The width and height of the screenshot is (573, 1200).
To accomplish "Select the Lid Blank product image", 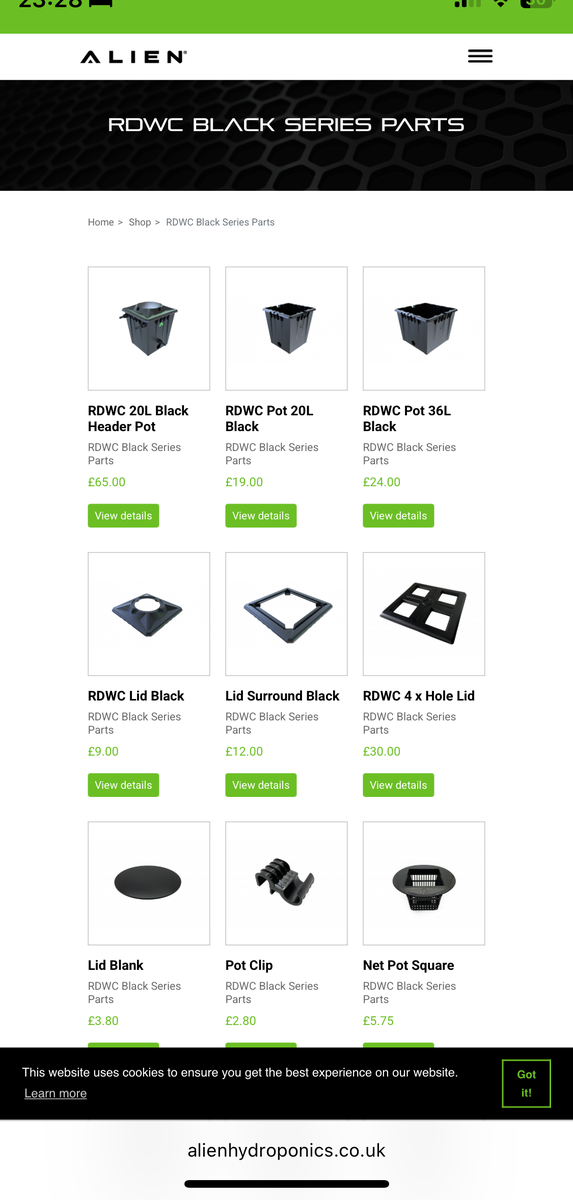I will pyautogui.click(x=149, y=883).
